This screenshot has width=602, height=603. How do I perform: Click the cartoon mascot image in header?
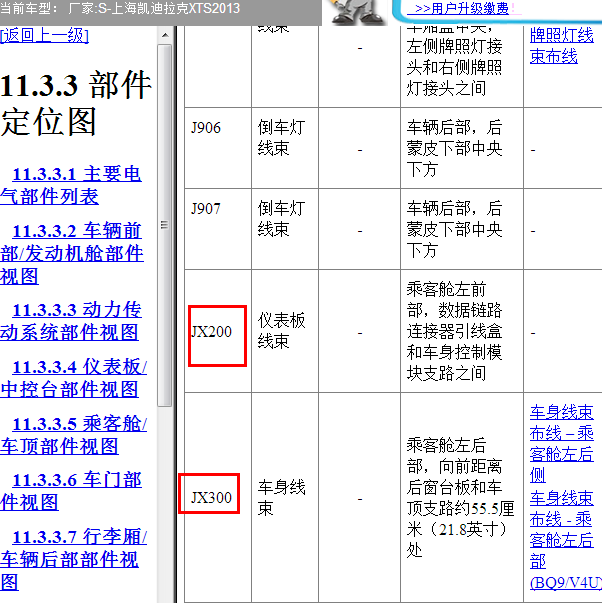click(357, 12)
